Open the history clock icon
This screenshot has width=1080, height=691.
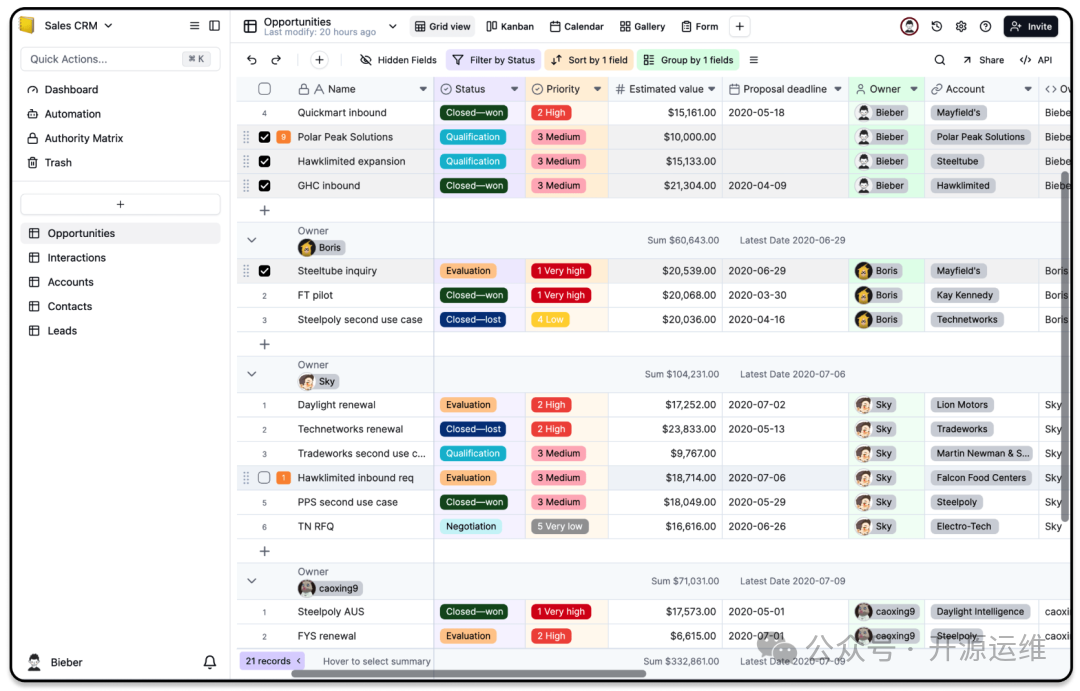[x=937, y=27]
